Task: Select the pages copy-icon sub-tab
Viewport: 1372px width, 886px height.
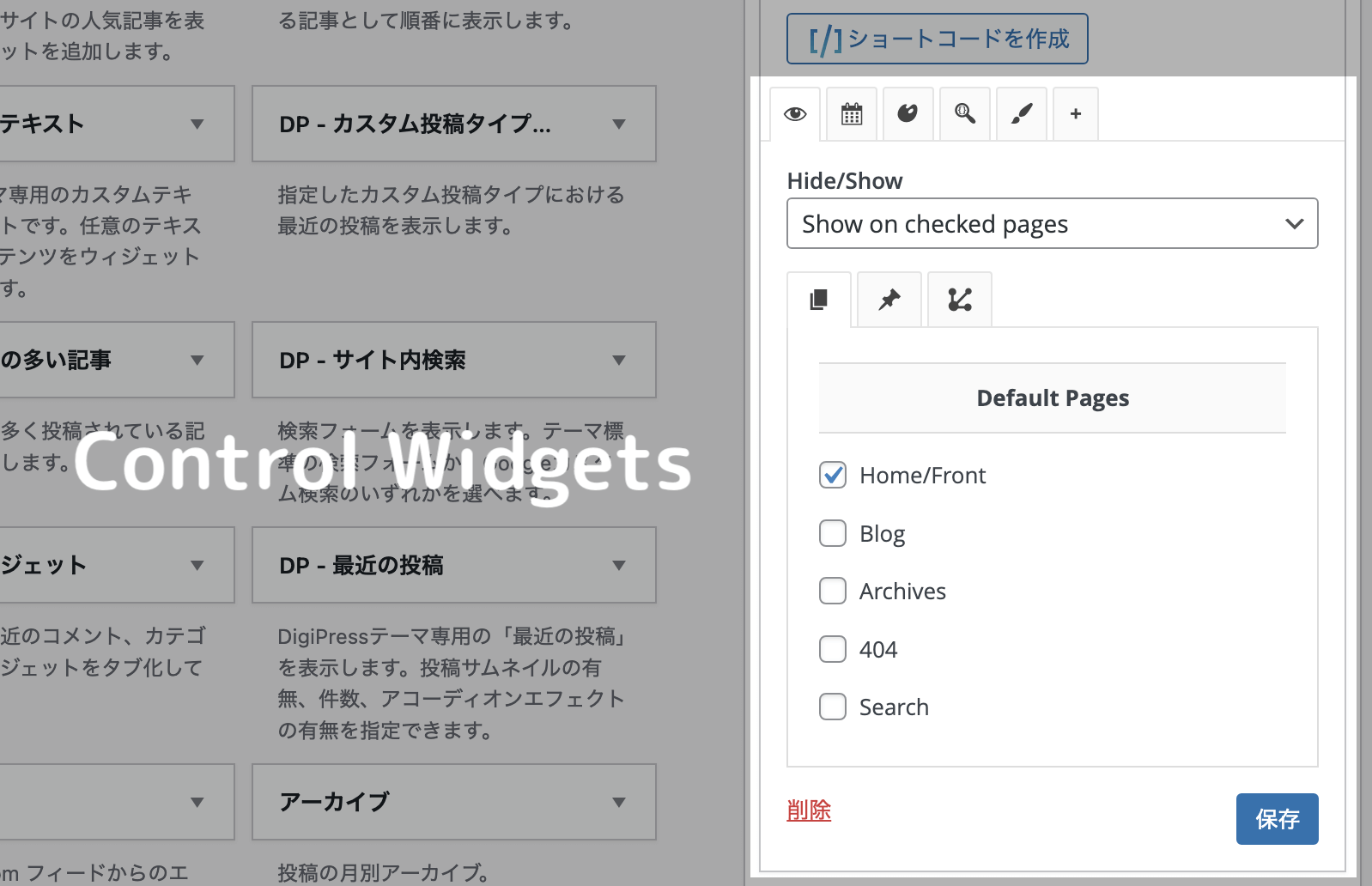Action: 819,300
